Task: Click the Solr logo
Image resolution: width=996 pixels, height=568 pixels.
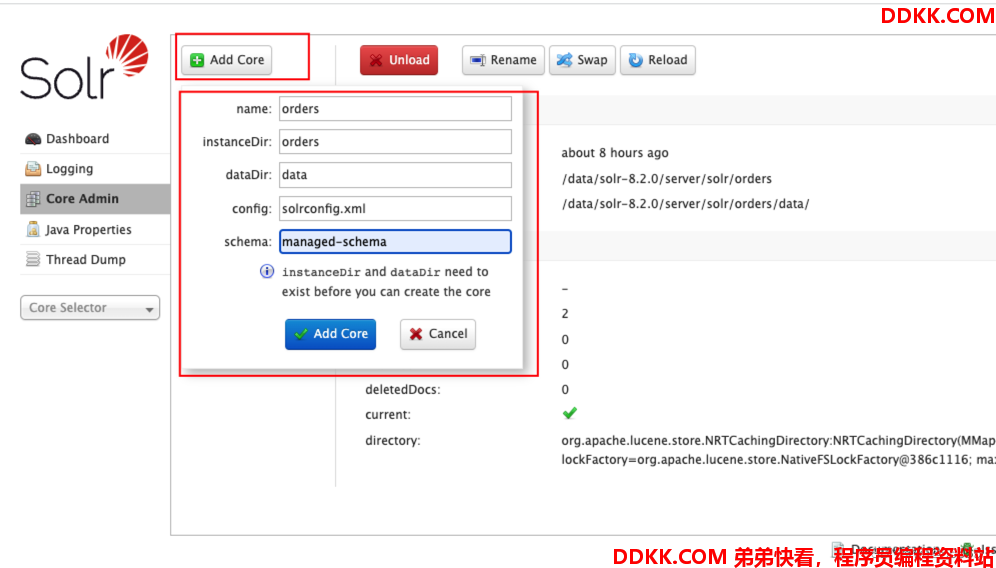Action: [x=84, y=67]
